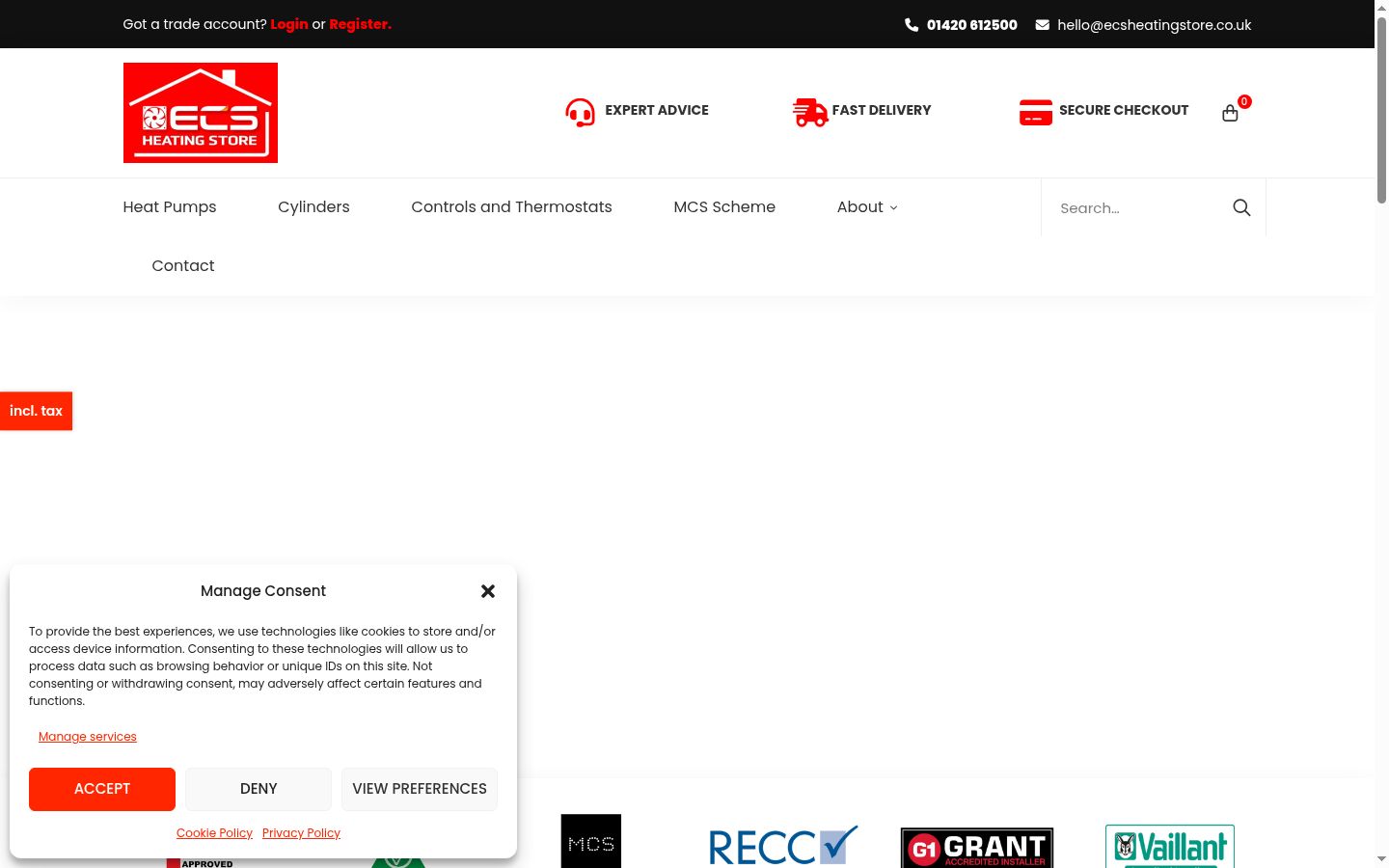The image size is (1389, 868).
Task: Toggle the incl. tax switch
Action: (36, 411)
